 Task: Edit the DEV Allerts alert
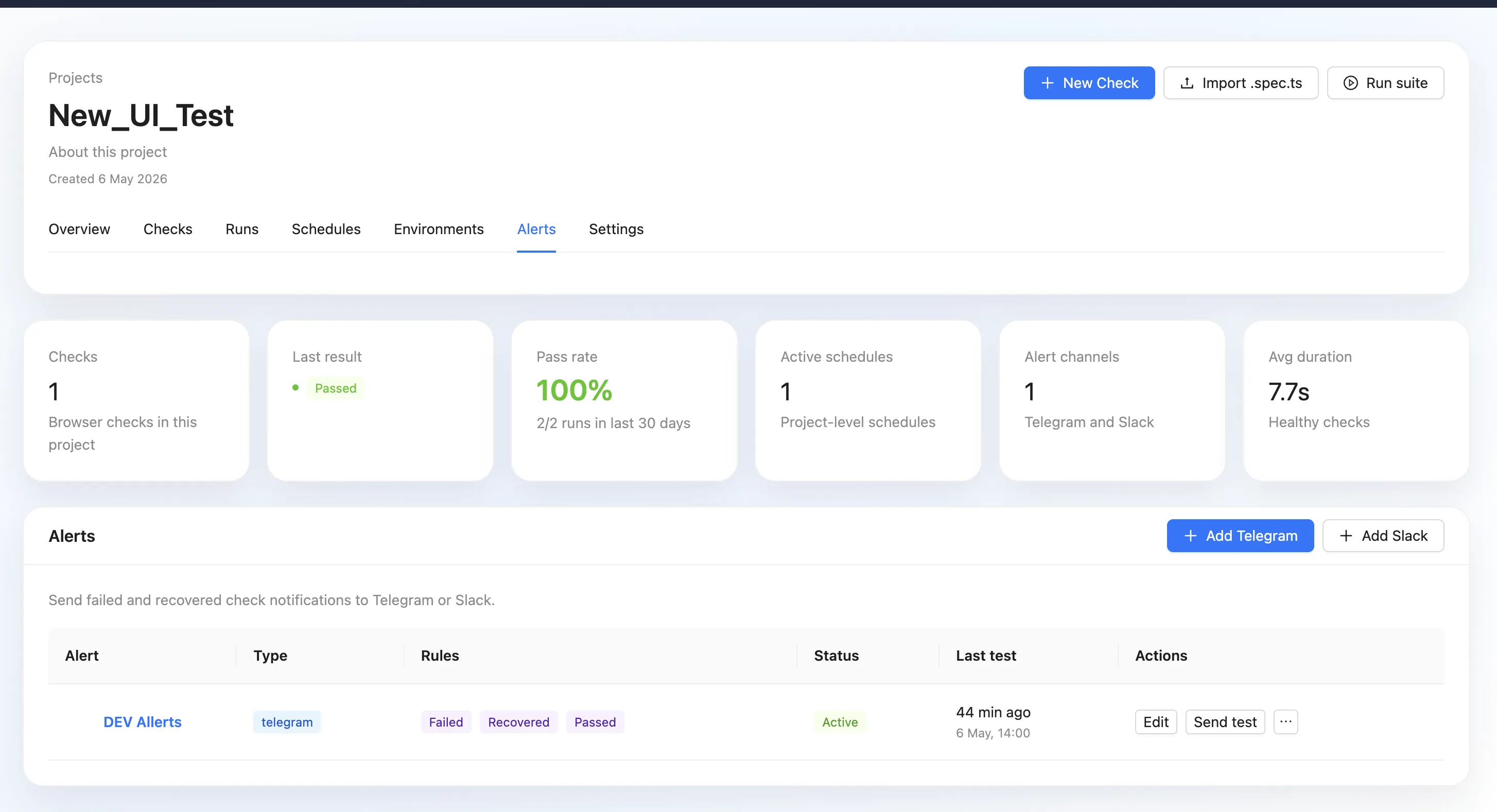[1156, 722]
